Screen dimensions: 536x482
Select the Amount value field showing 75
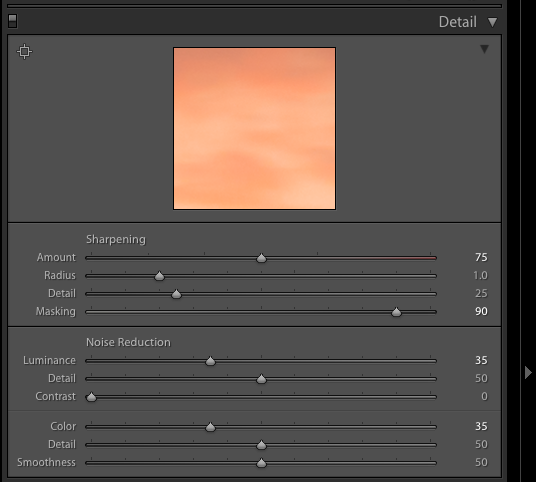(x=481, y=257)
